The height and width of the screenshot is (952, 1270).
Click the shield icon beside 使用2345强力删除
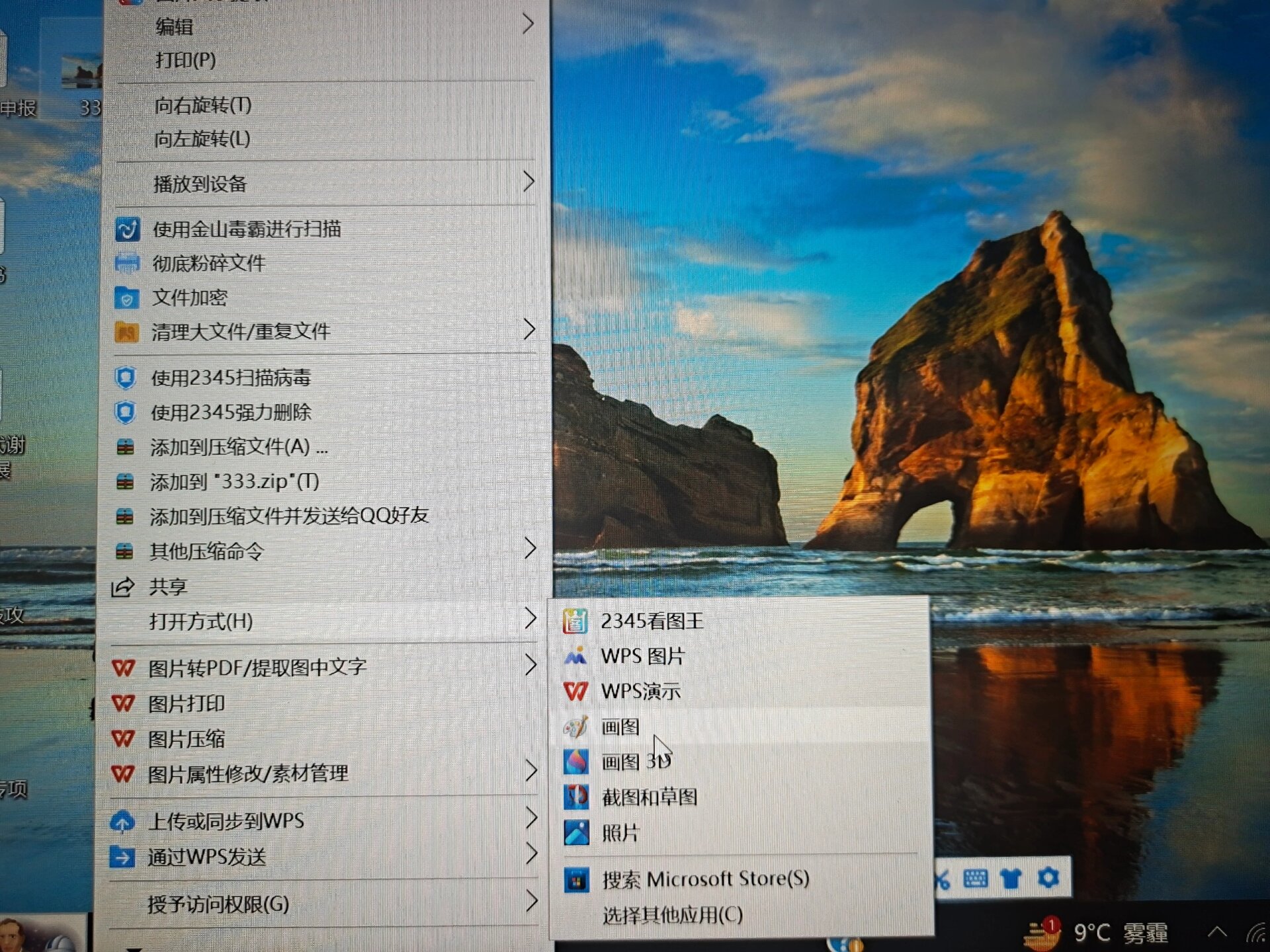pos(125,413)
